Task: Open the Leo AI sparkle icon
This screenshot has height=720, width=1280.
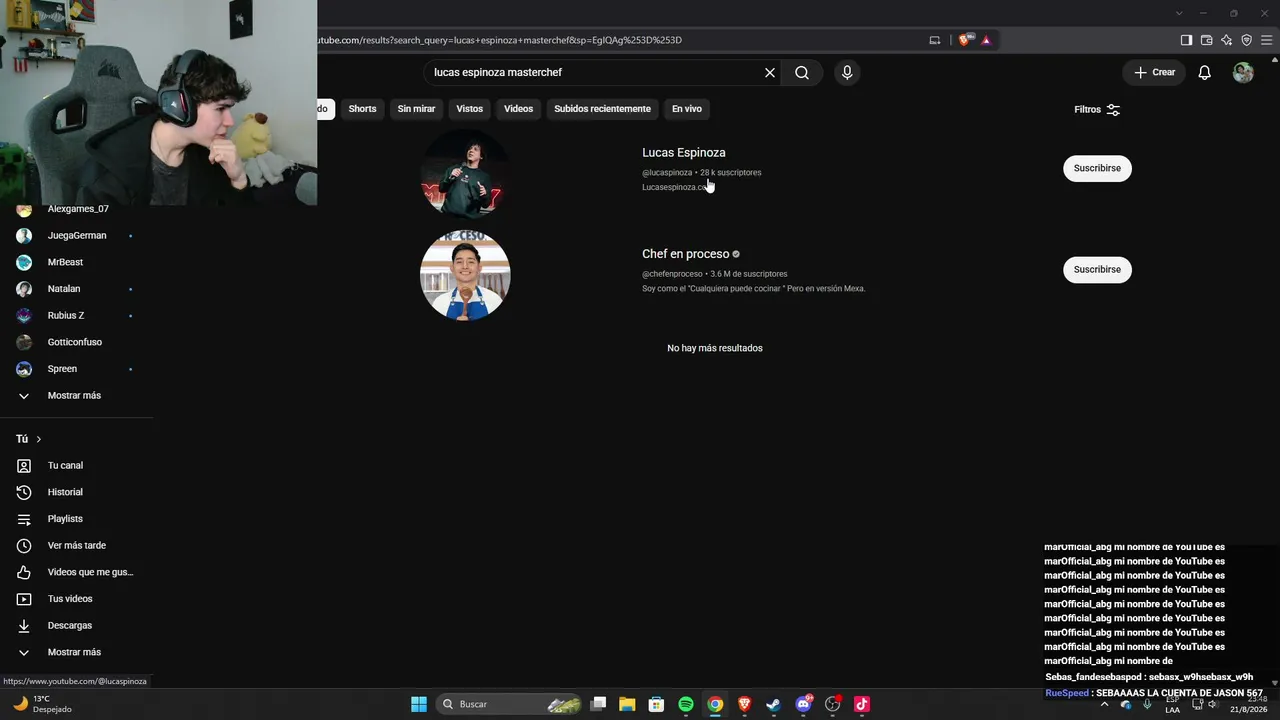Action: (1226, 40)
